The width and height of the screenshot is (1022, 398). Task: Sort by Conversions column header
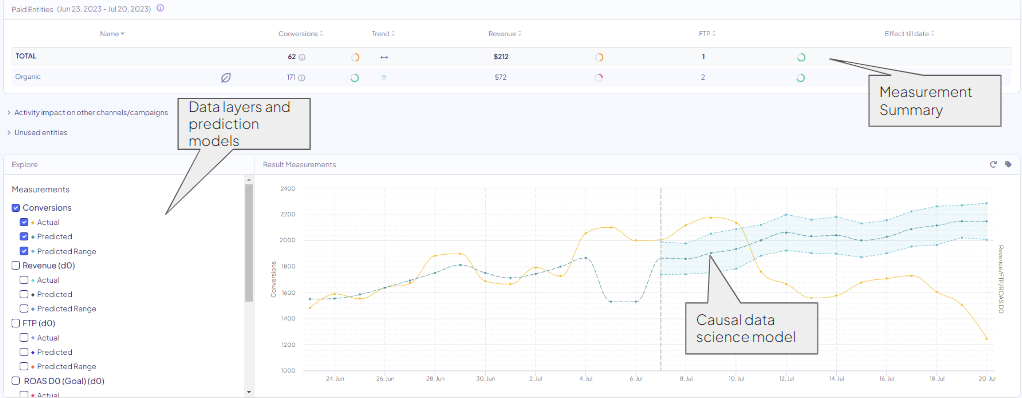point(300,33)
